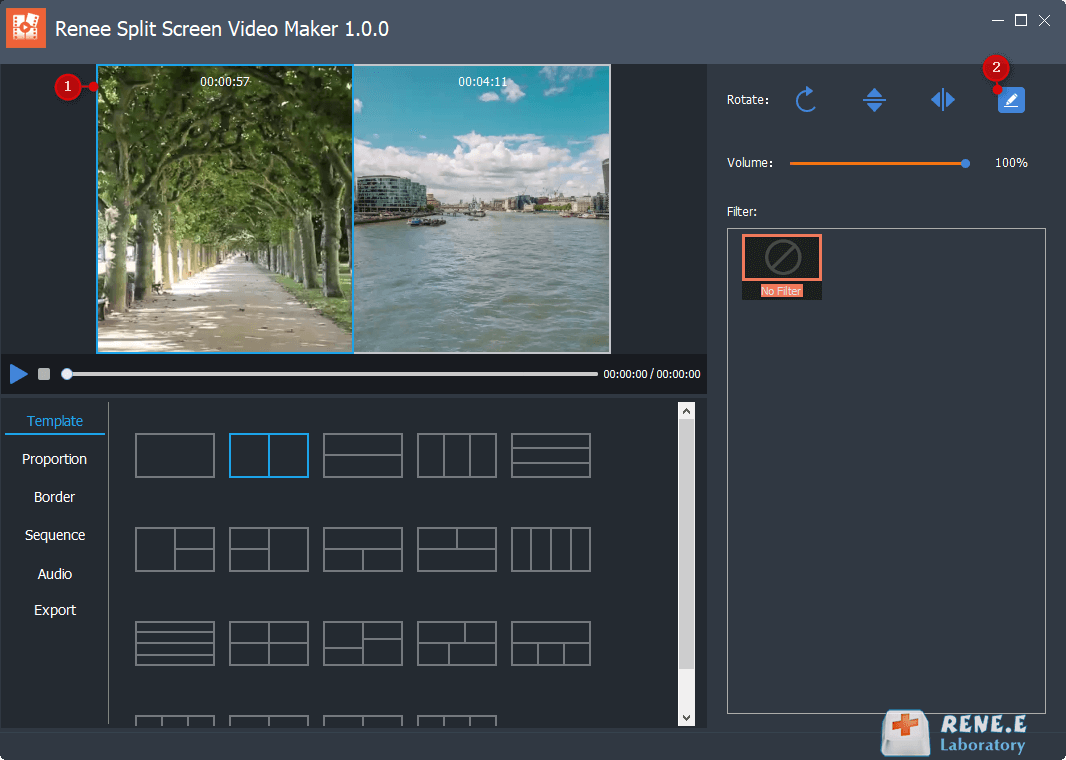Open the edit pencil tool
Viewport: 1066px width, 760px height.
pos(1010,100)
